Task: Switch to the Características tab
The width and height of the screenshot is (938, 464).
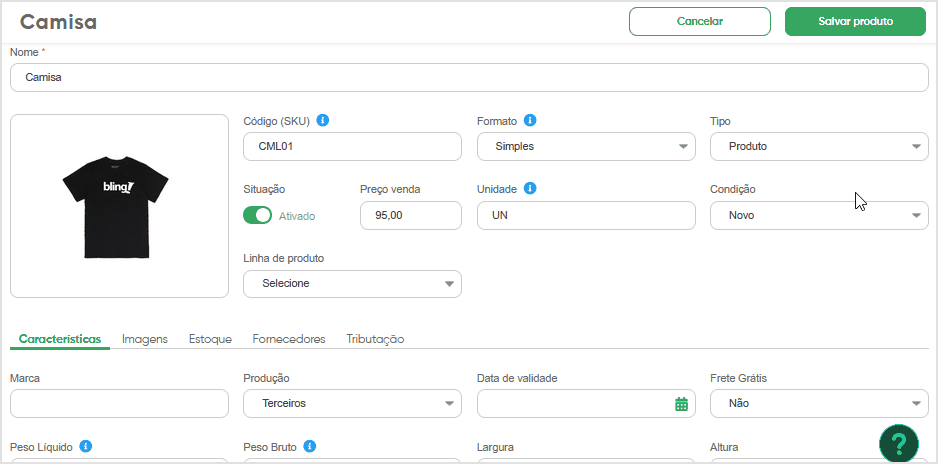Action: [x=60, y=339]
